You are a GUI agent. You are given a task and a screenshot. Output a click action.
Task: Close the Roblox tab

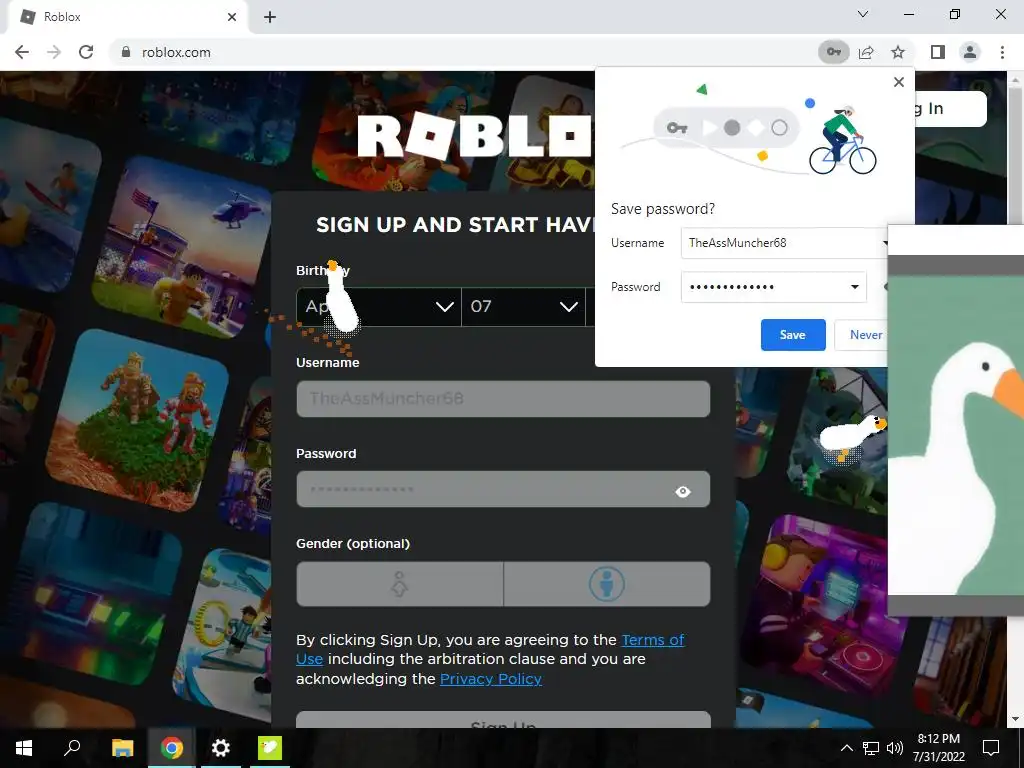pyautogui.click(x=232, y=17)
